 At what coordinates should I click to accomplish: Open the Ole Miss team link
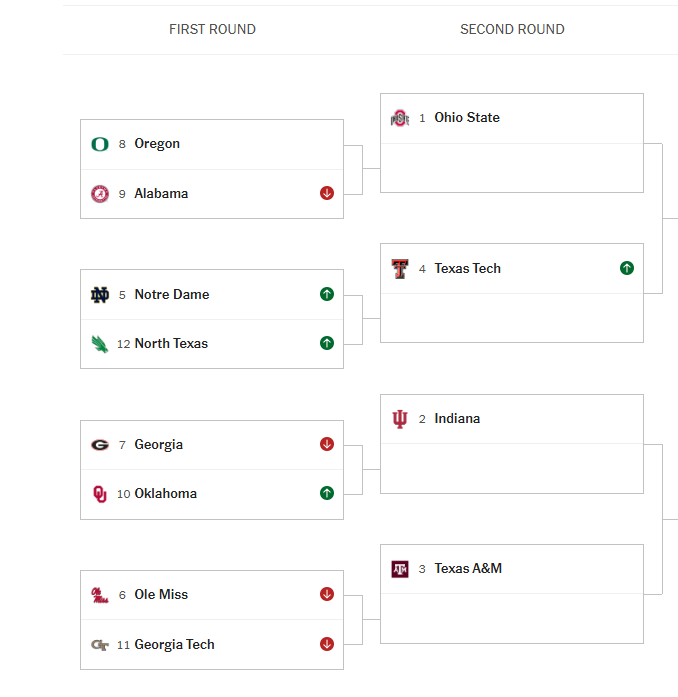[161, 595]
